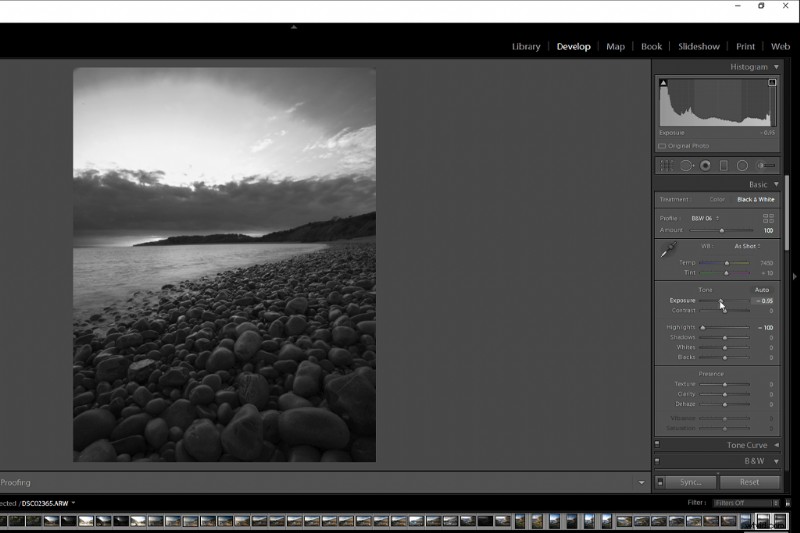Restore down the application window
Viewport: 800px width, 533px height.
[x=761, y=6]
